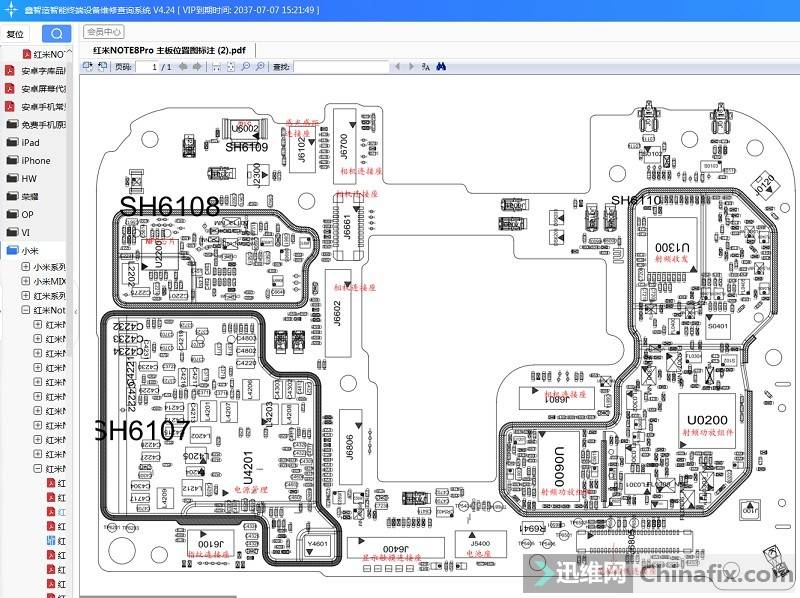Click the find previous result arrow
This screenshot has height=598, width=800.
pos(398,67)
